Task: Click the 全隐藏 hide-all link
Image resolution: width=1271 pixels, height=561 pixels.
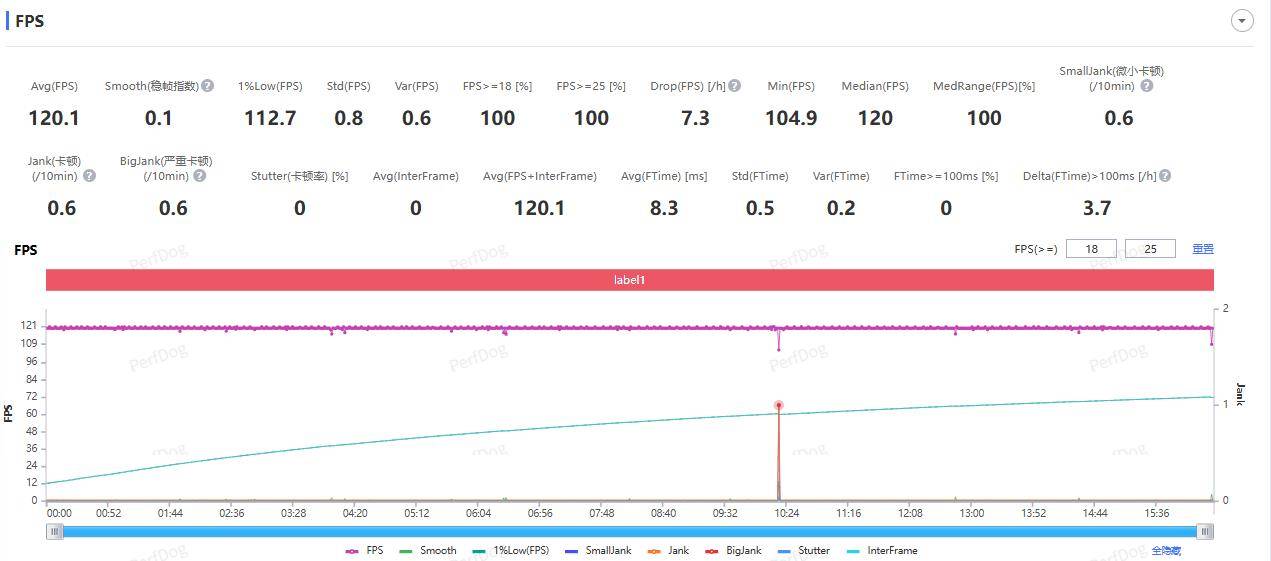Action: 1166,551
